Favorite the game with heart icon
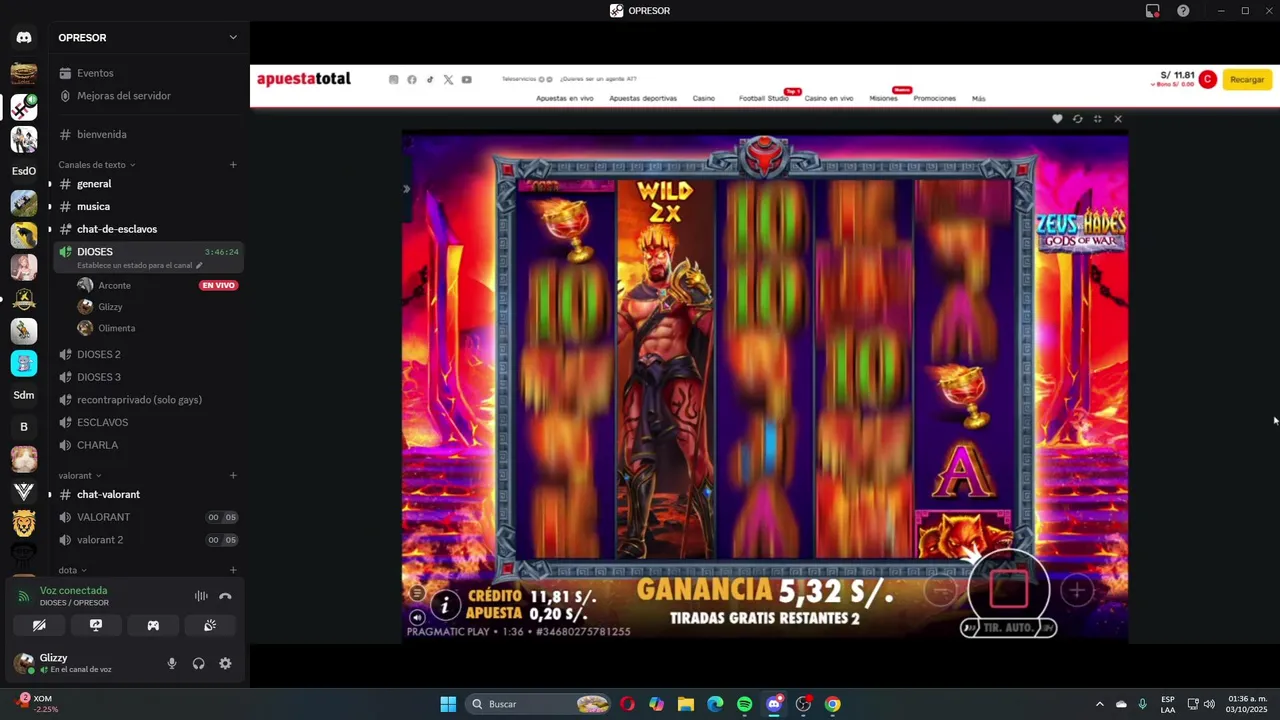 pos(1057,119)
